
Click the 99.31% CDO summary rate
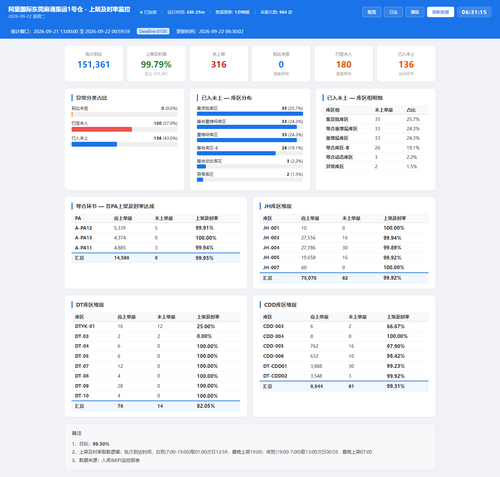coord(396,386)
